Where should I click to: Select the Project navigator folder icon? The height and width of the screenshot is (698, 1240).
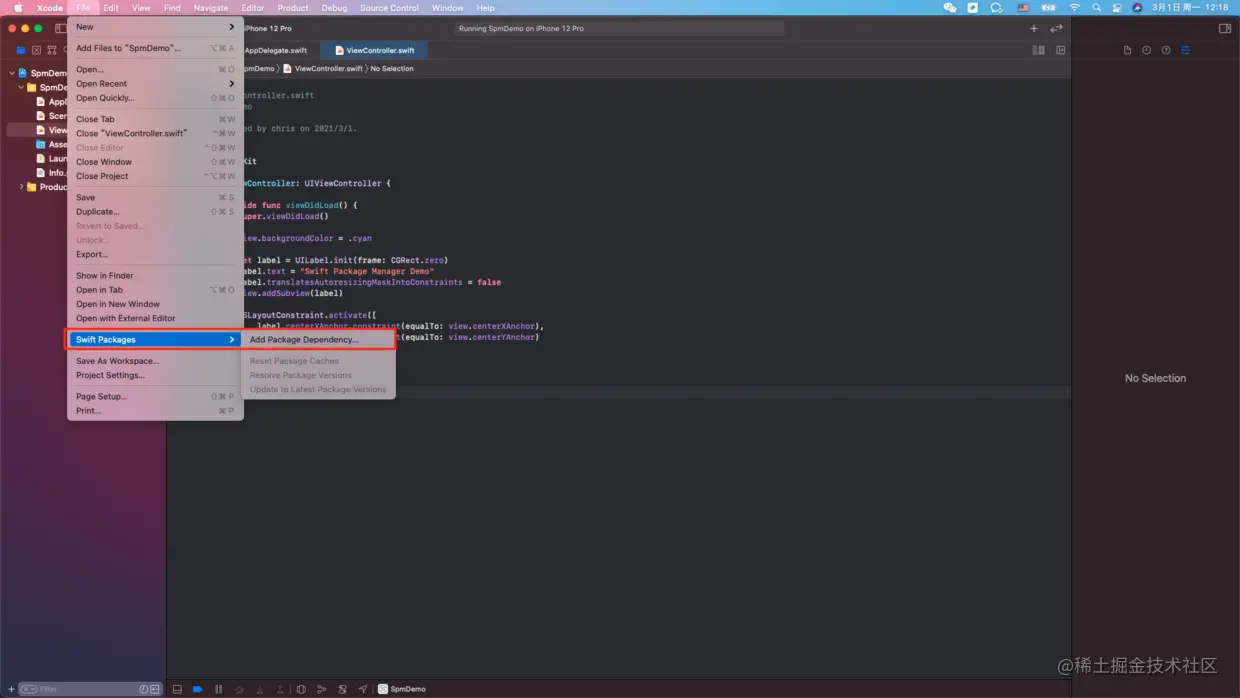pos(21,50)
